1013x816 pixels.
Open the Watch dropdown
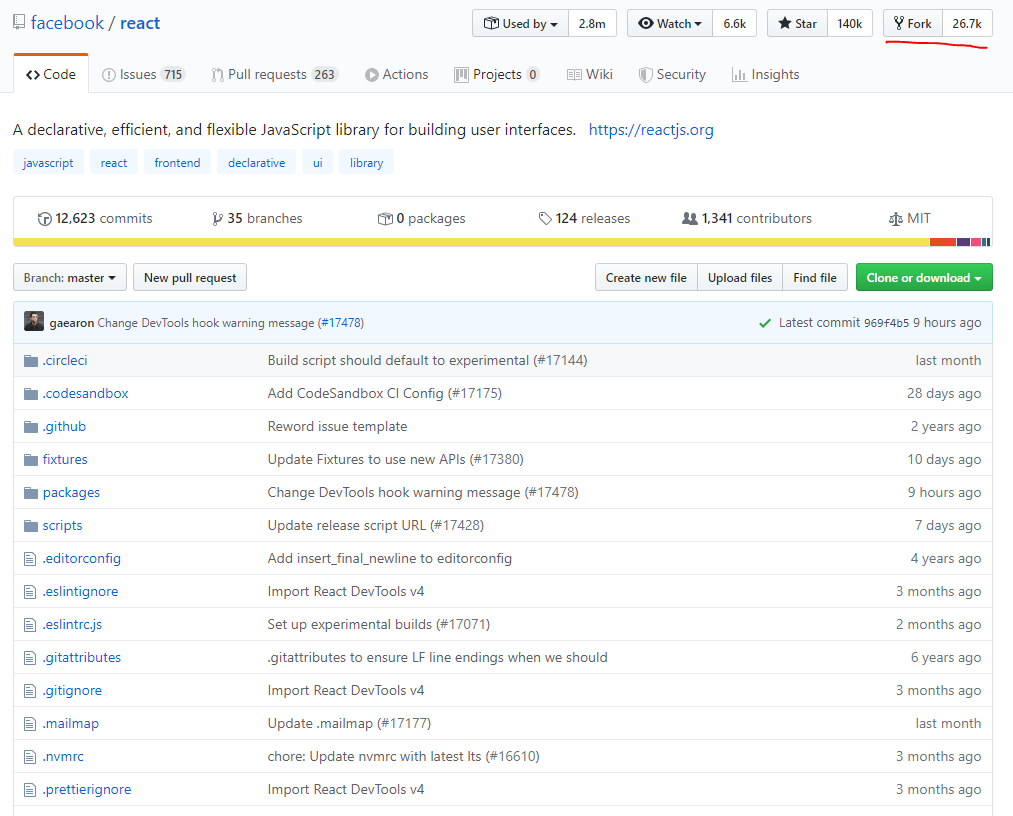(x=670, y=23)
